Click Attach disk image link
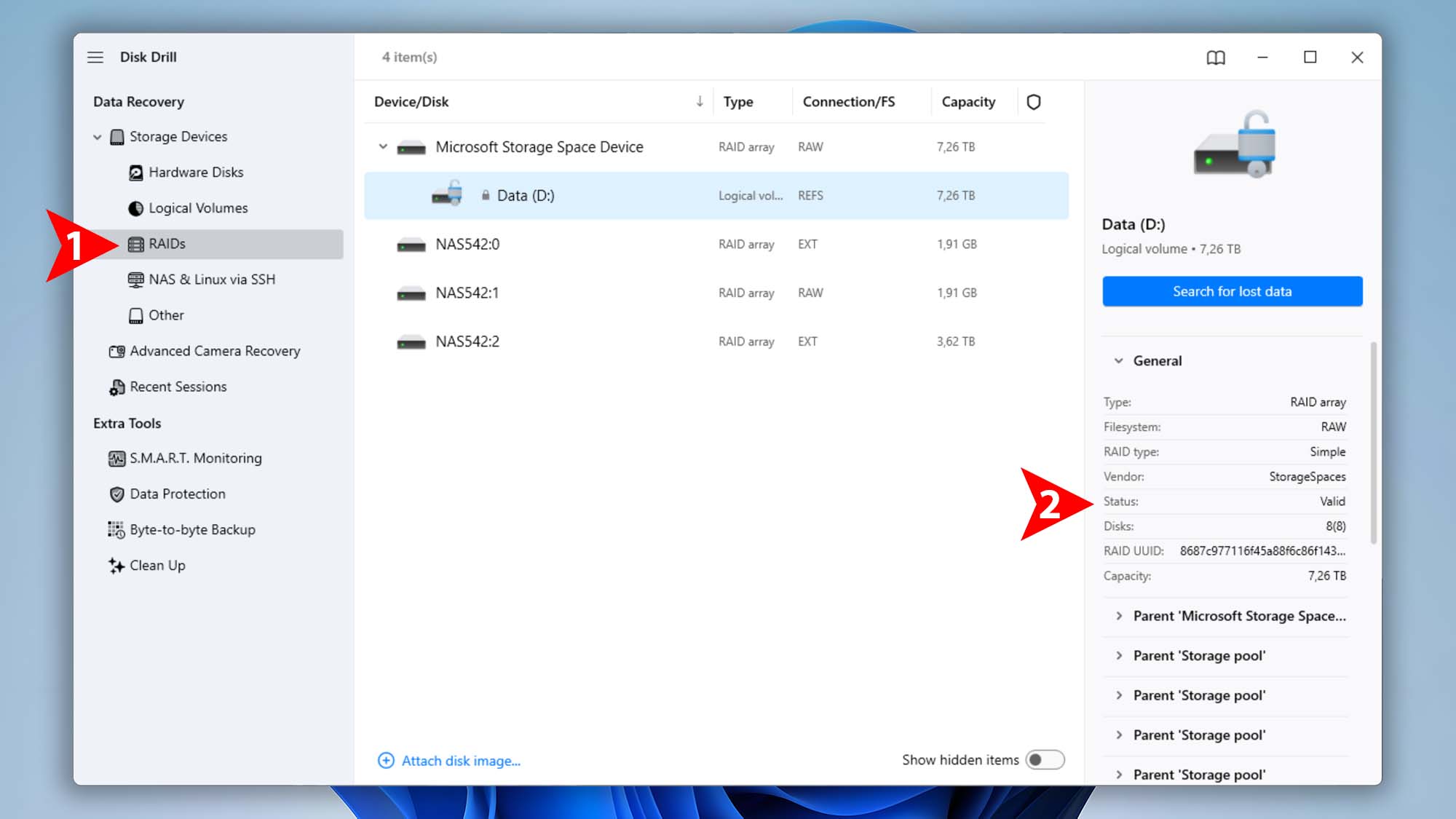This screenshot has height=819, width=1456. click(461, 761)
